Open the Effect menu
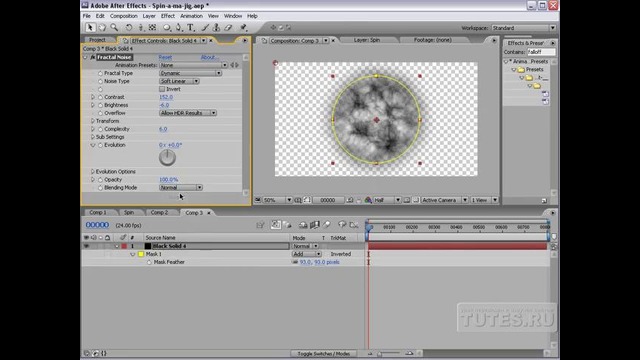640x360 pixels. point(168,16)
